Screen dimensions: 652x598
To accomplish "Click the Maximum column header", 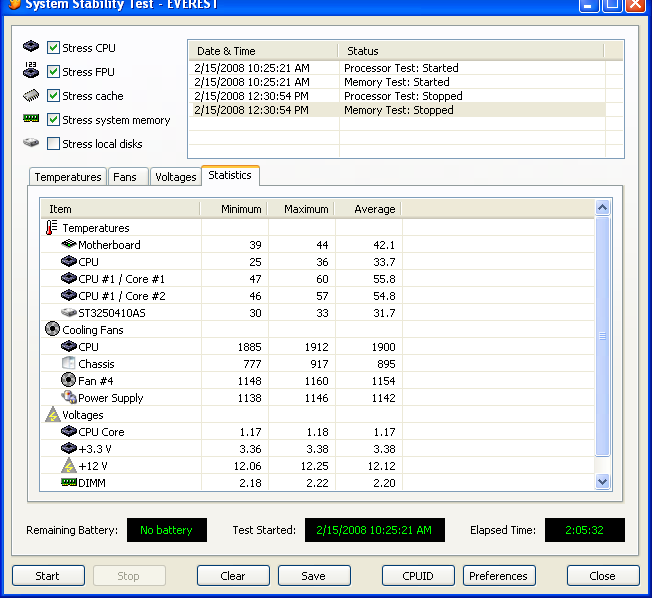I will click(301, 209).
